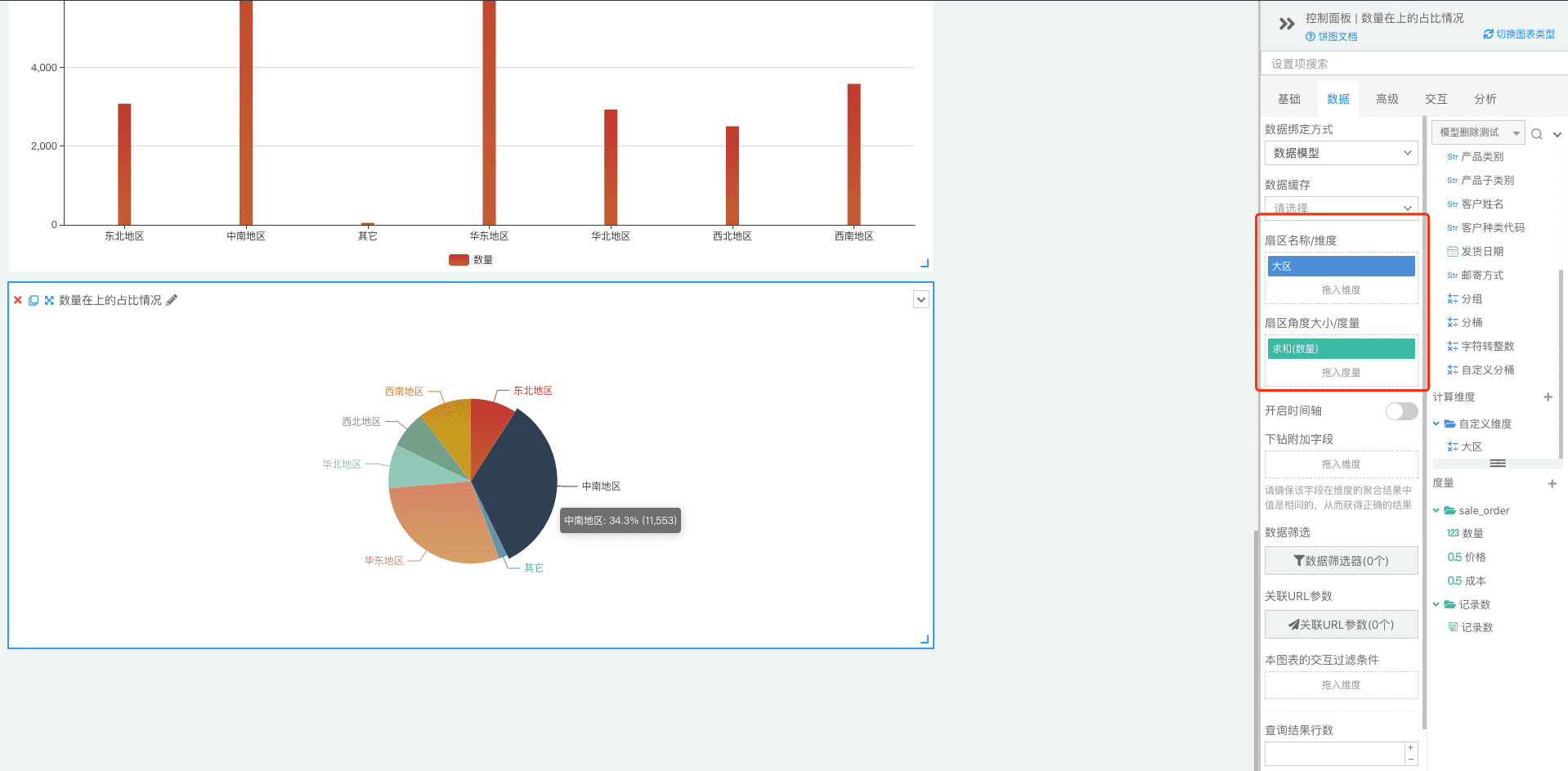Click the 邮寄方式 string field

pyautogui.click(x=1476, y=275)
